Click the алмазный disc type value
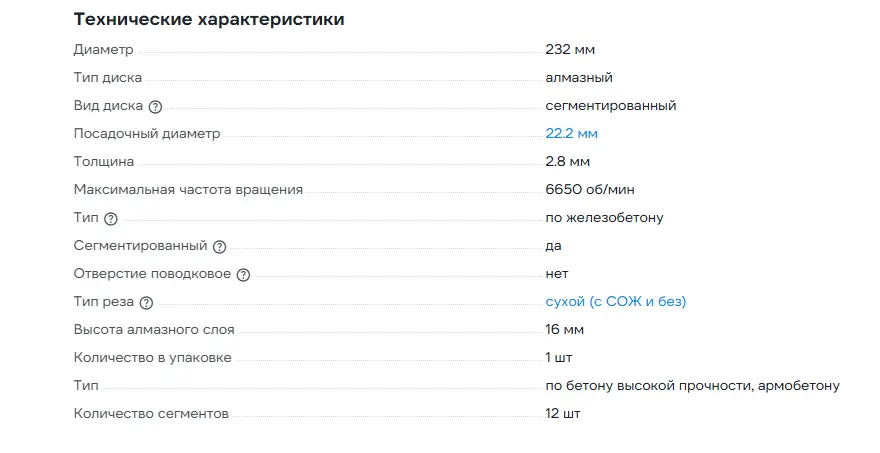880x453 pixels. click(578, 77)
